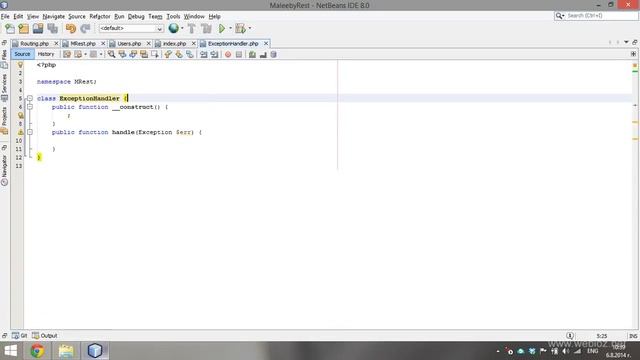
Task: Click the hint lightbulb on line 1
Action: [x=20, y=65]
